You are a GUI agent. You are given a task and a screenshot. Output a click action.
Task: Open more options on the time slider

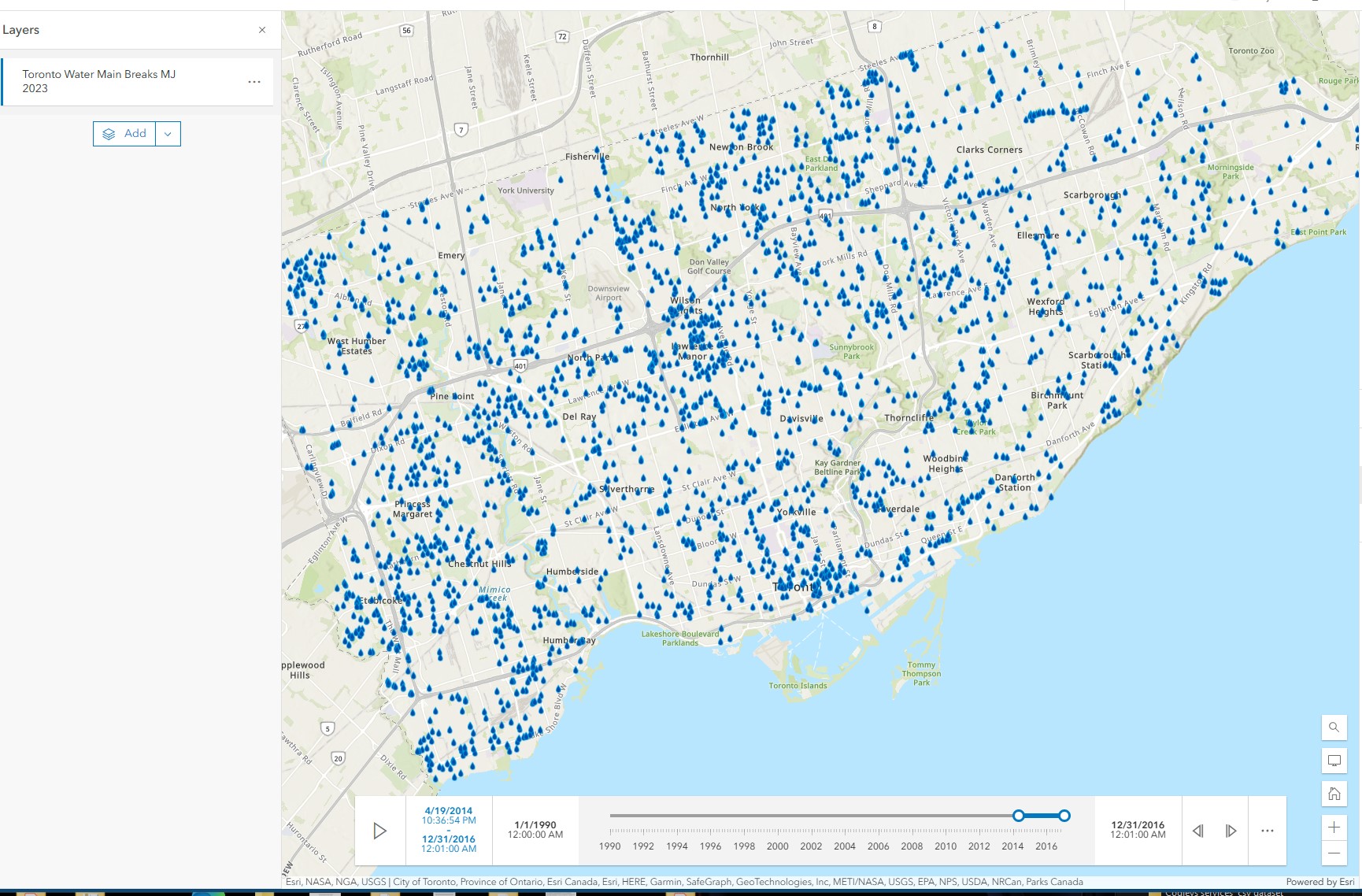pos(1268,830)
